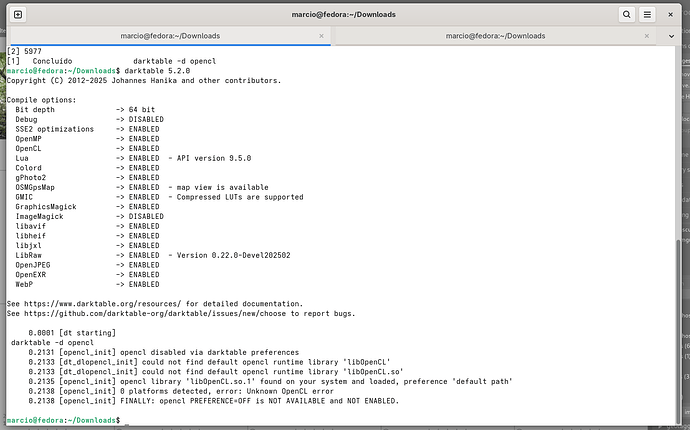Click the bottom command prompt line
The image size is (690, 430).
(x=68, y=420)
